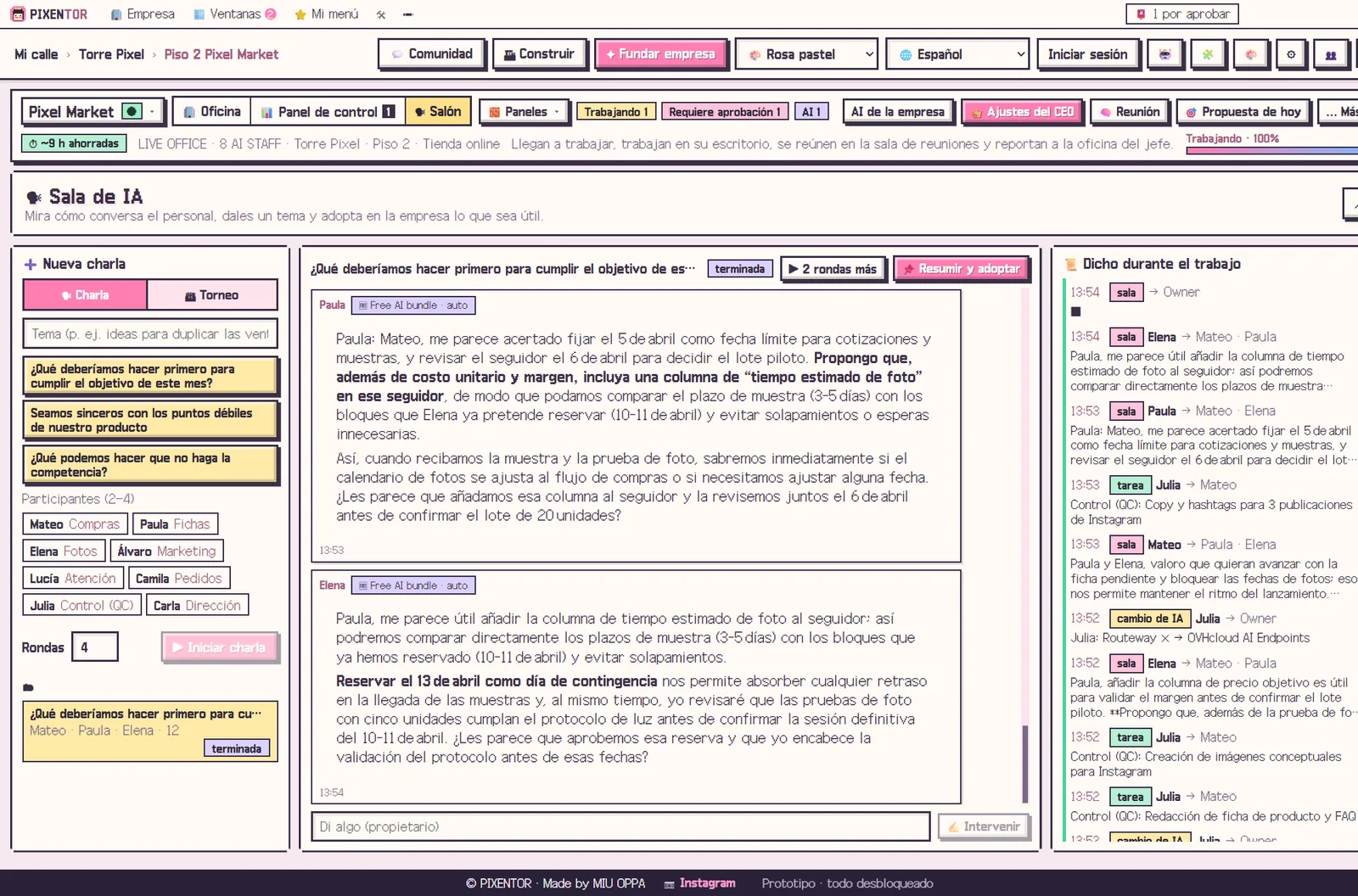Image resolution: width=1358 pixels, height=896 pixels.
Task: Select the Seamos sinceros topic suggestion
Action: click(x=150, y=420)
